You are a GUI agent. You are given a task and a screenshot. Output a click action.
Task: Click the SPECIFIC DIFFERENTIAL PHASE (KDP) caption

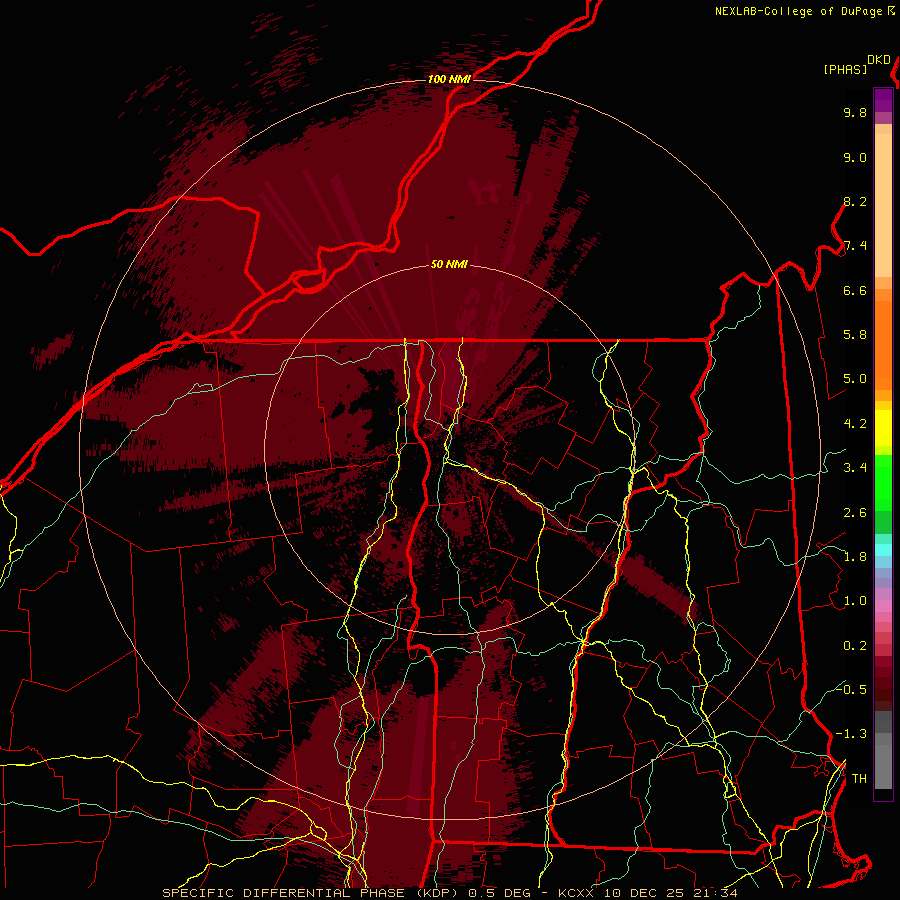click(x=313, y=893)
